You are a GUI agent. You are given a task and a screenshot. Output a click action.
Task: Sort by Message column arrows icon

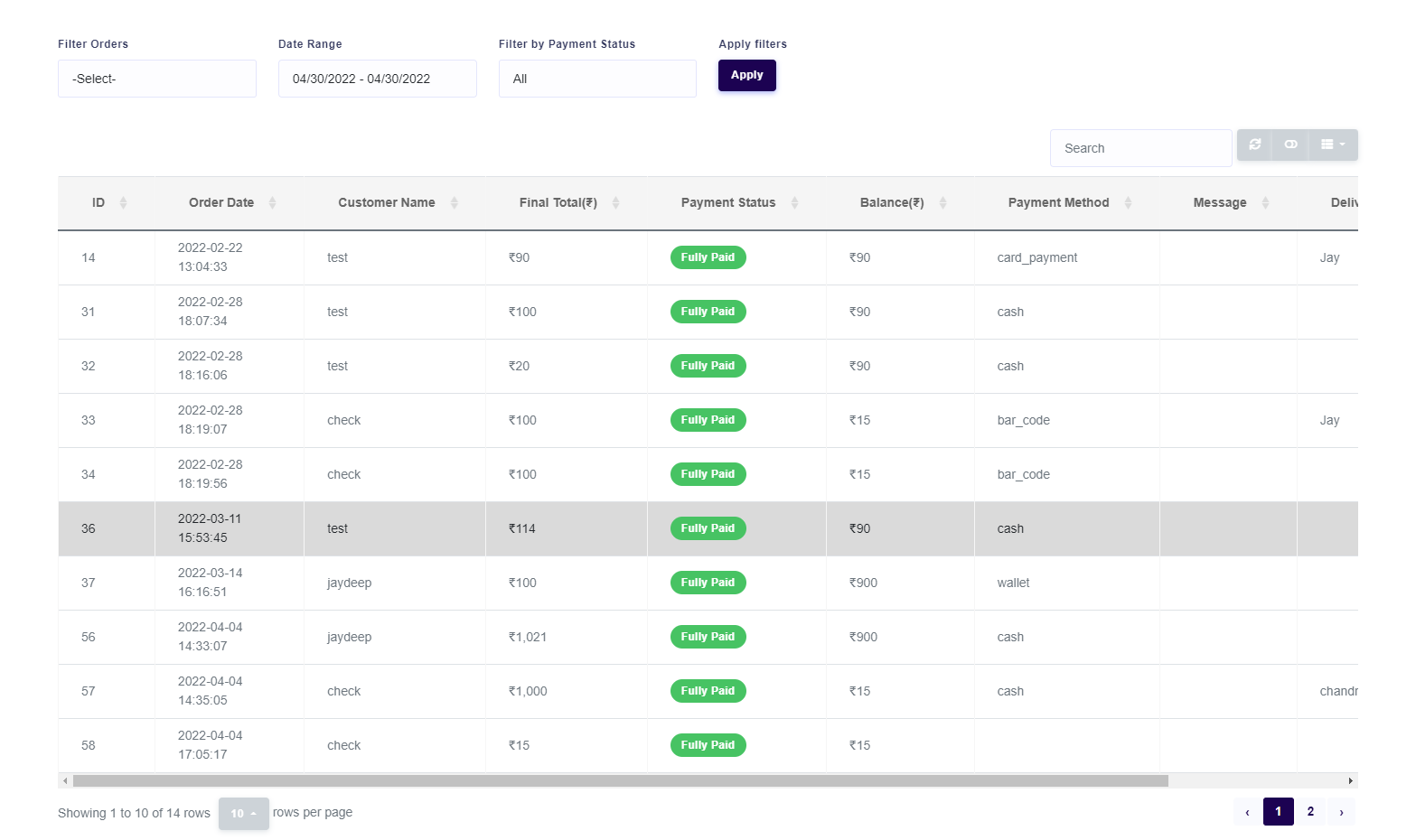[1265, 203]
